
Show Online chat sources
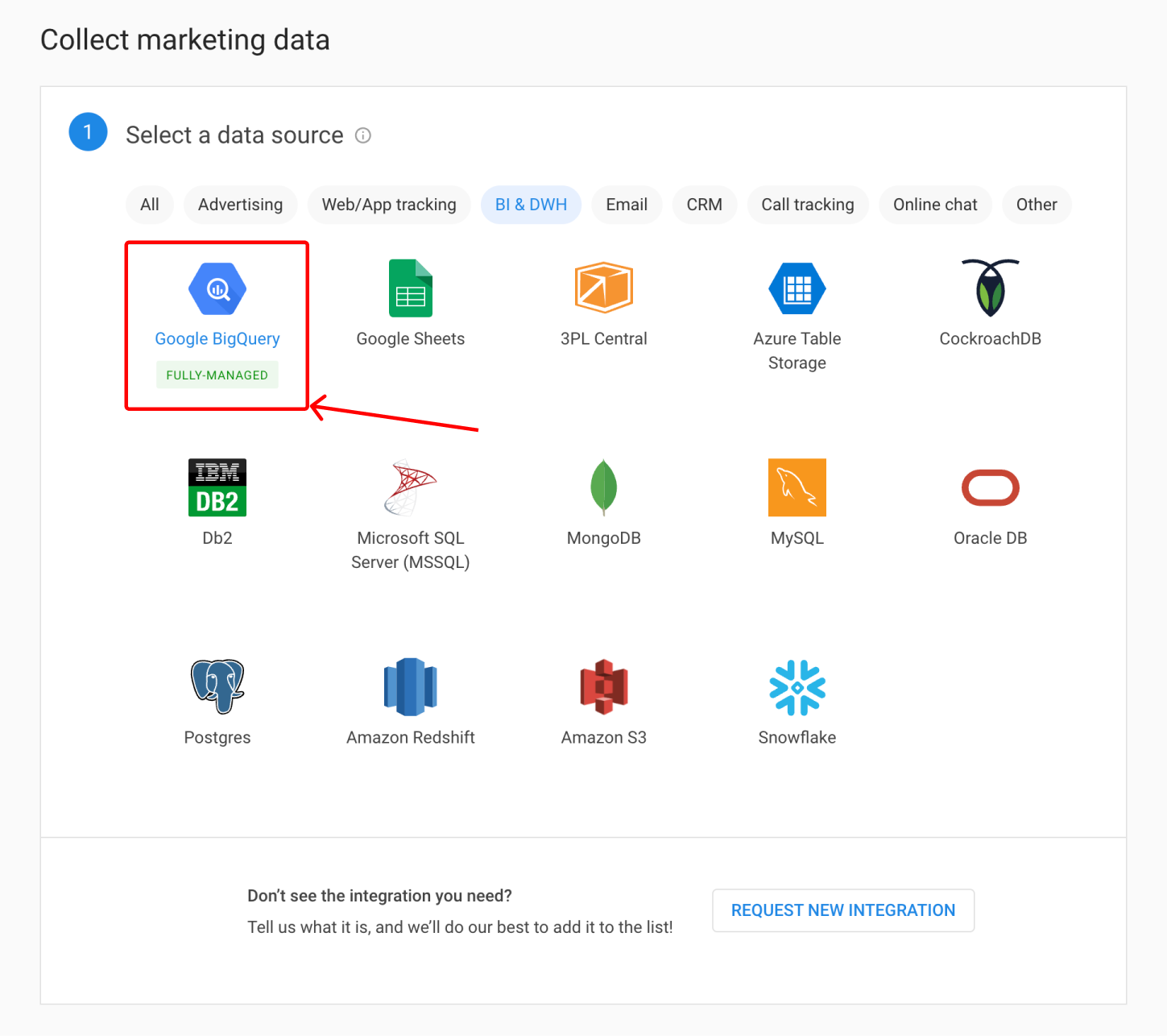935,205
